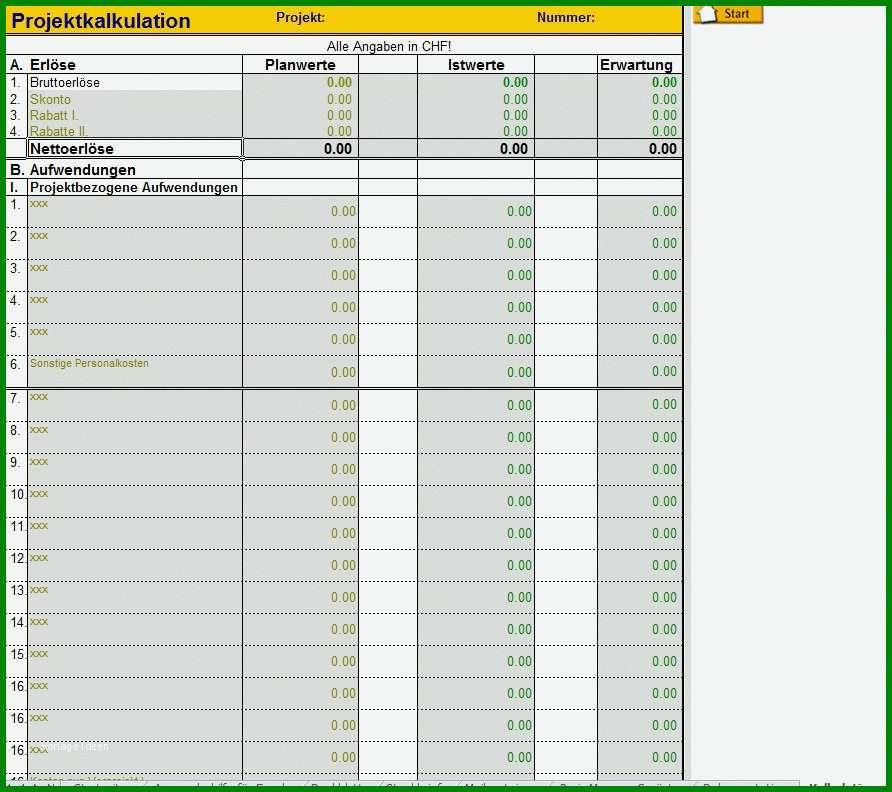892x792 pixels.
Task: Select the 'Rabatt I.' label cell
Action: click(x=135, y=115)
